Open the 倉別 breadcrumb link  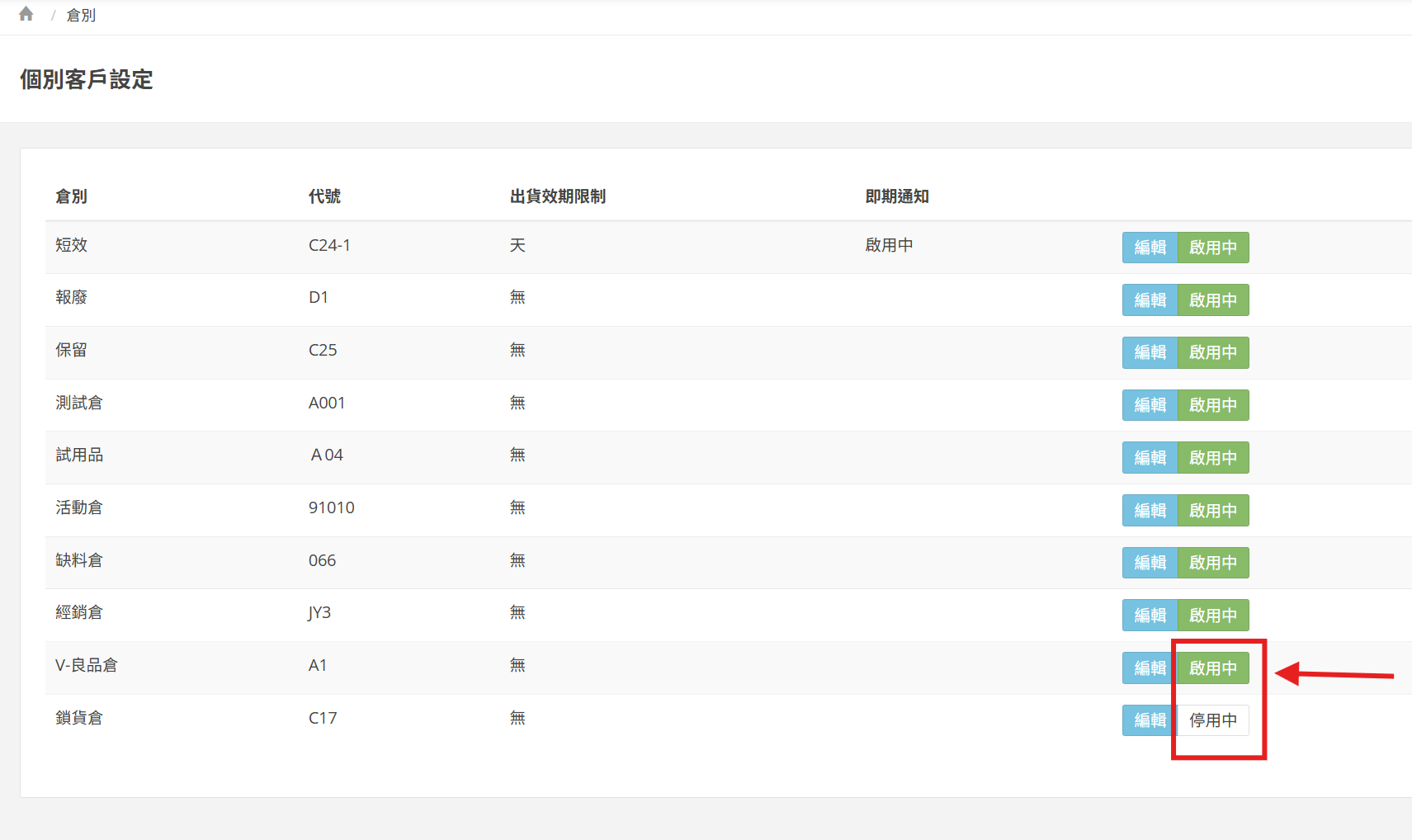81,16
